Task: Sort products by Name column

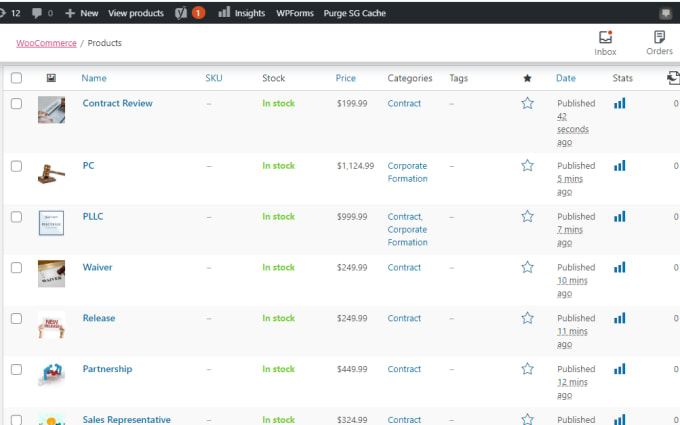Action: click(x=94, y=78)
